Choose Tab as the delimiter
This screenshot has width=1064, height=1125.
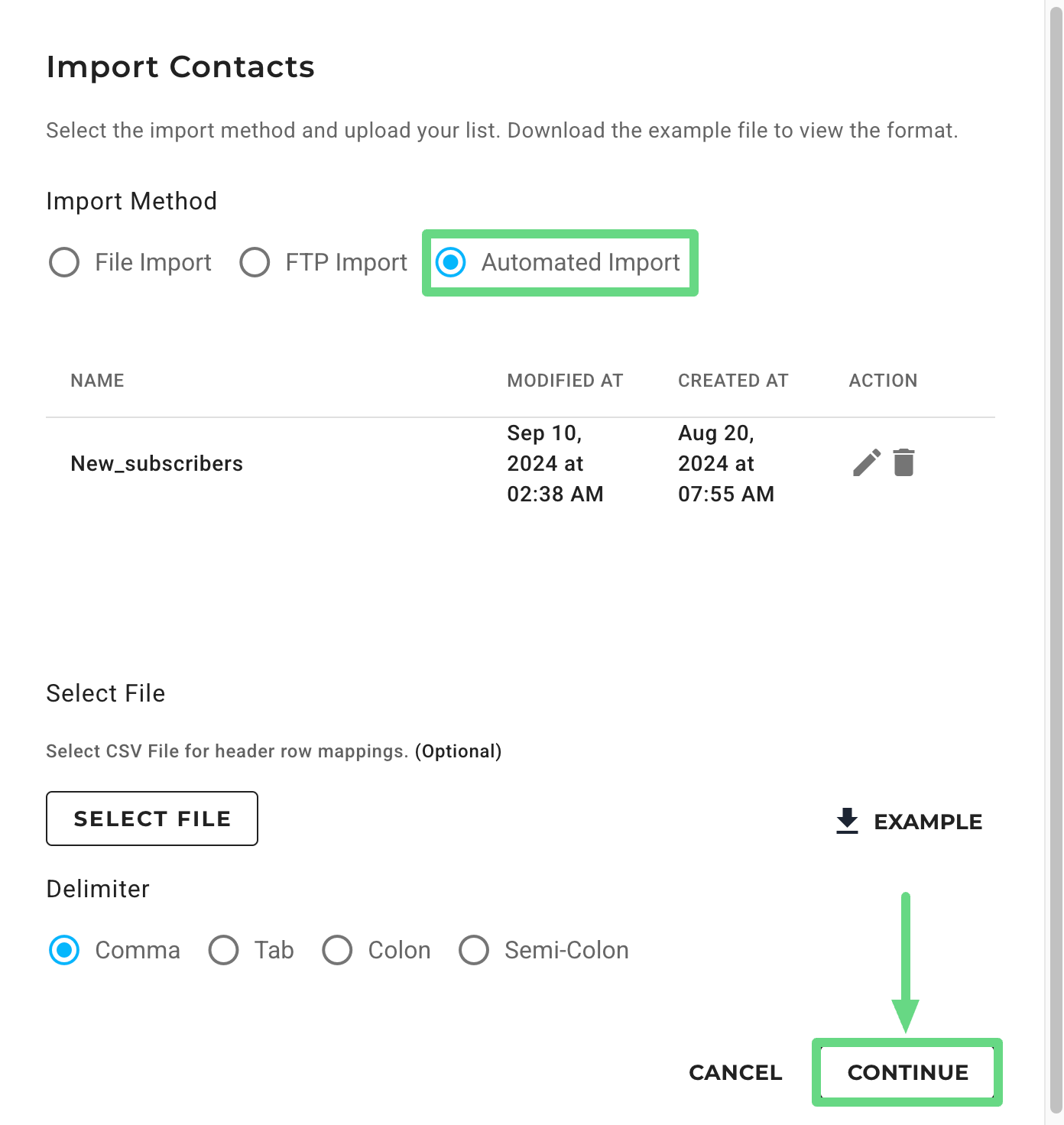point(224,950)
